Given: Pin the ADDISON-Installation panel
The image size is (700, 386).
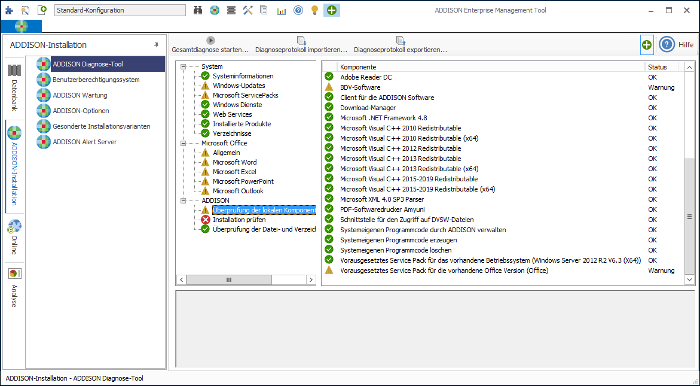Looking at the screenshot, I should coord(156,45).
